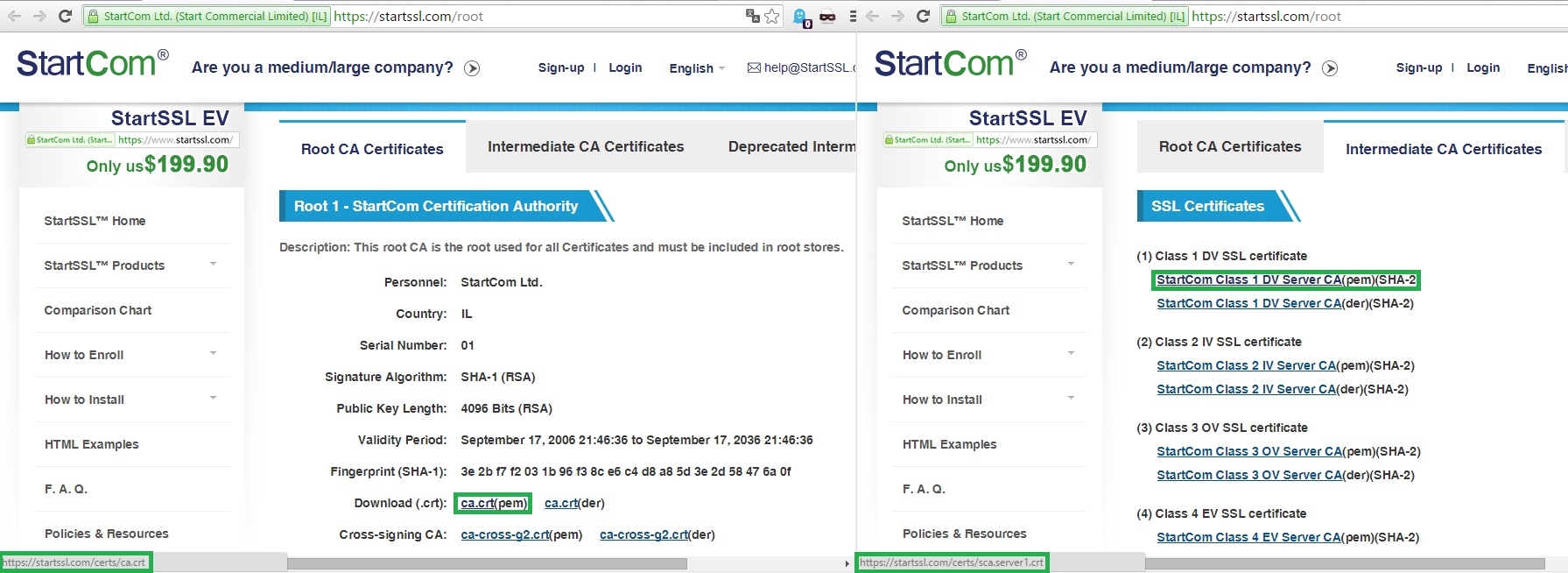Open Comparison Chart in the left sidebar
Screen dimensions: 1568x573
point(98,310)
